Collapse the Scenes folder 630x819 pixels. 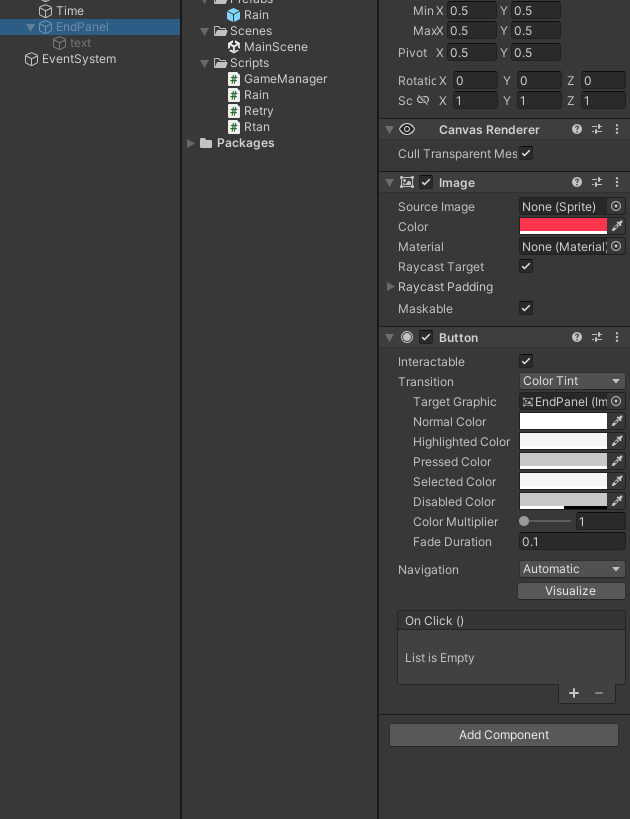coord(204,31)
